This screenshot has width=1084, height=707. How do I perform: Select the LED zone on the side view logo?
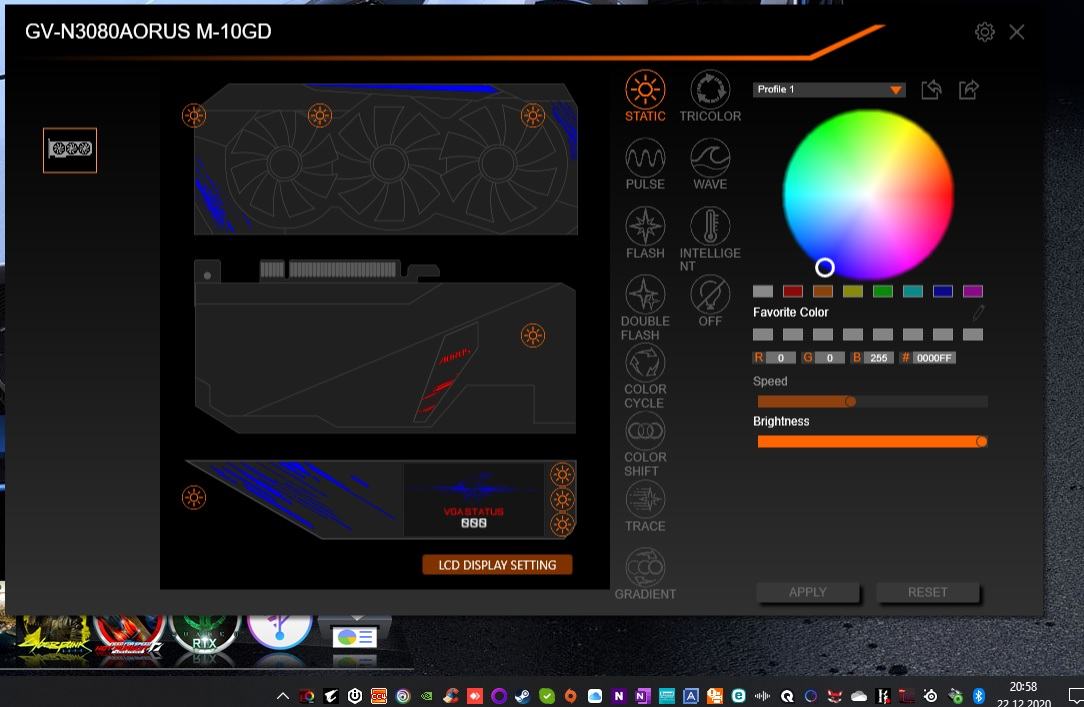532,336
